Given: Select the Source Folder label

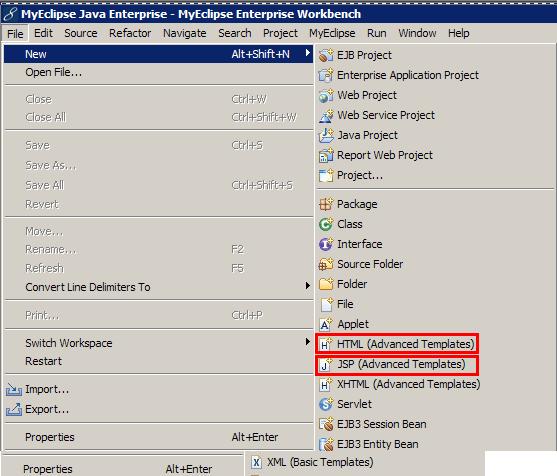Looking at the screenshot, I should click(370, 264).
